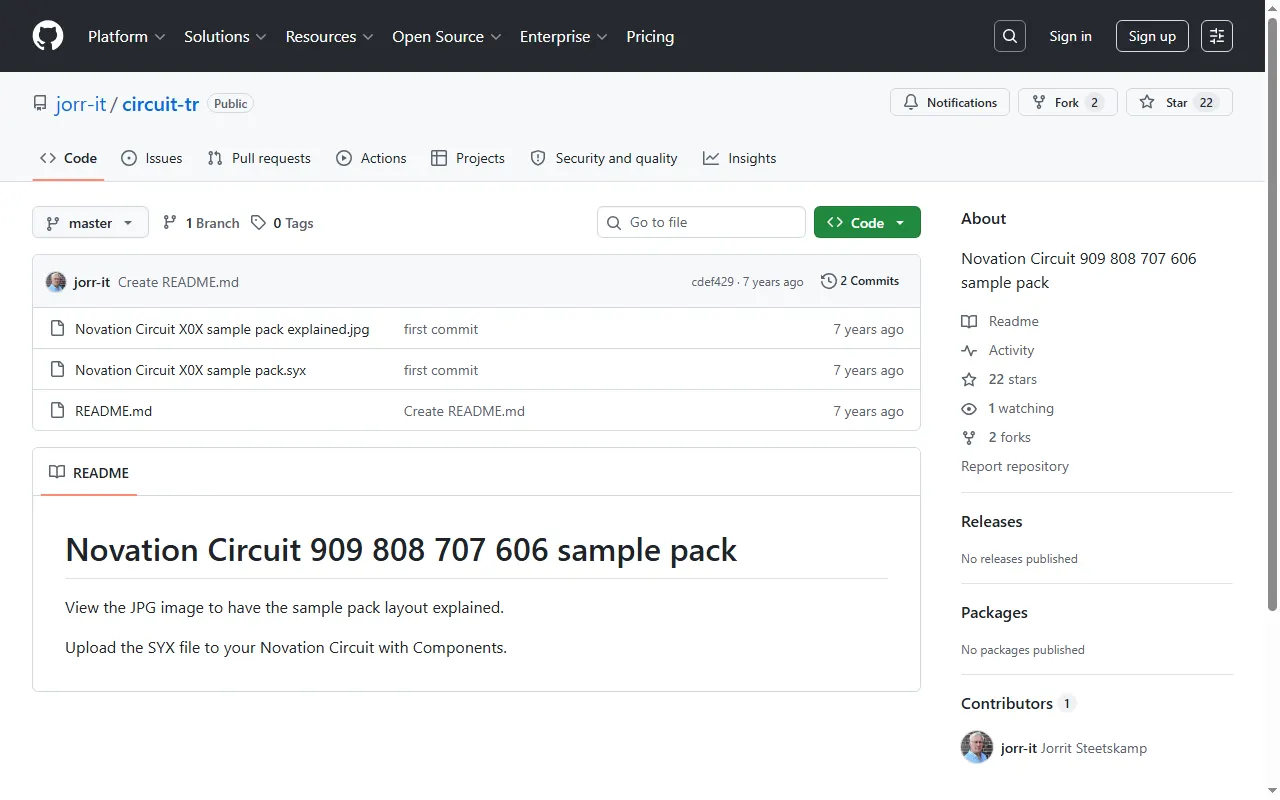The height and width of the screenshot is (800, 1280).
Task: Click jorr-it avatar in commit row
Action: (x=56, y=282)
